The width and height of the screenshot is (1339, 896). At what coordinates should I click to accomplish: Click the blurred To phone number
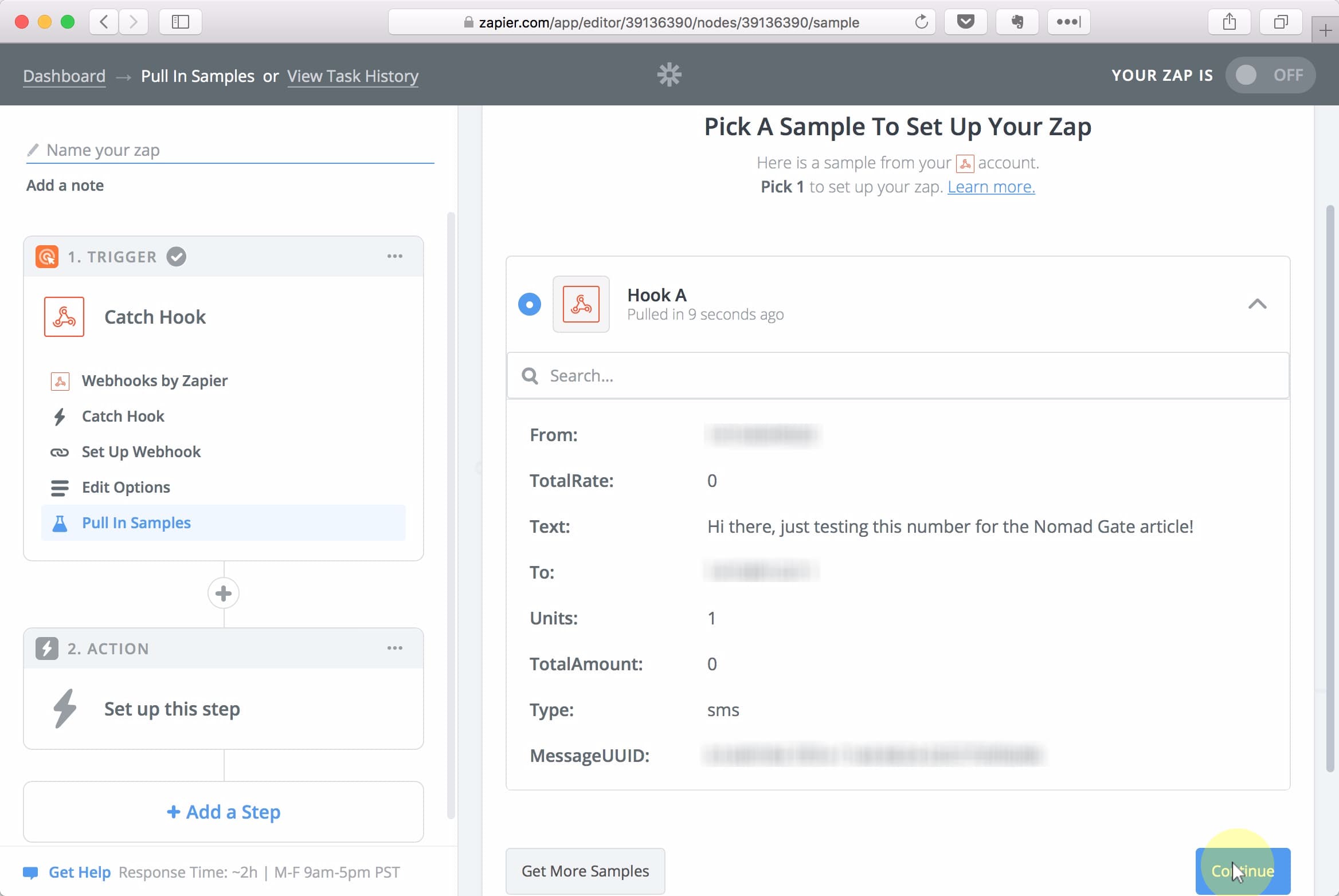[x=761, y=572]
